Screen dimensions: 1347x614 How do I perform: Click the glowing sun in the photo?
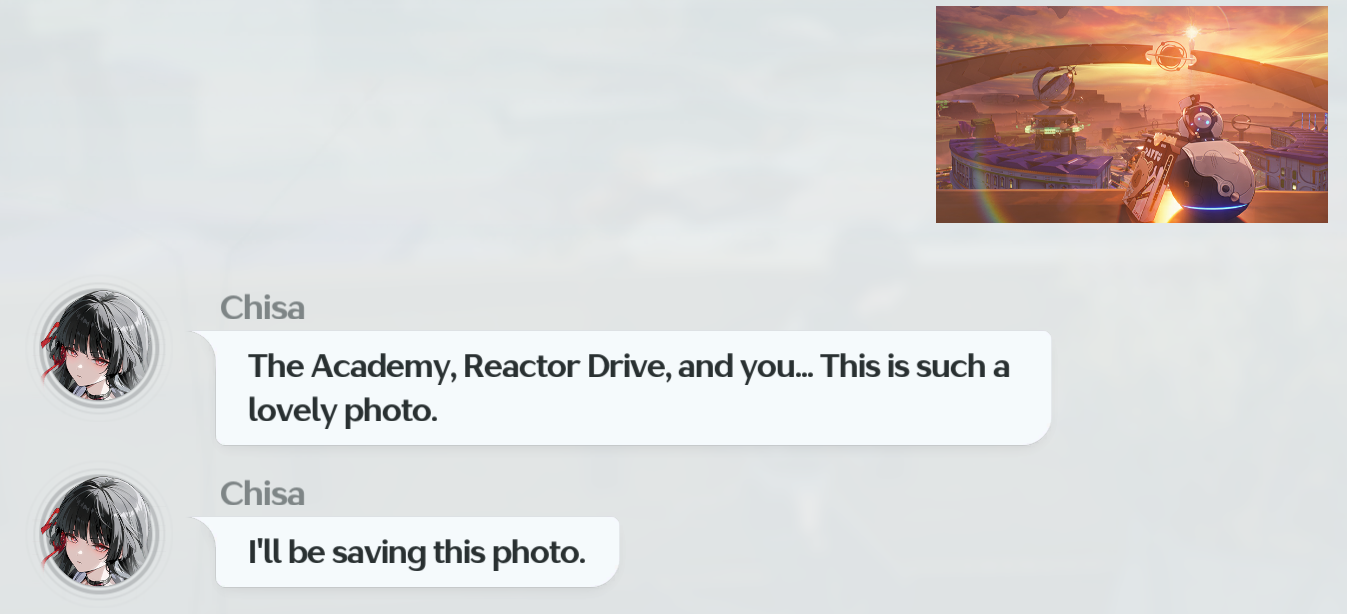[x=1191, y=33]
